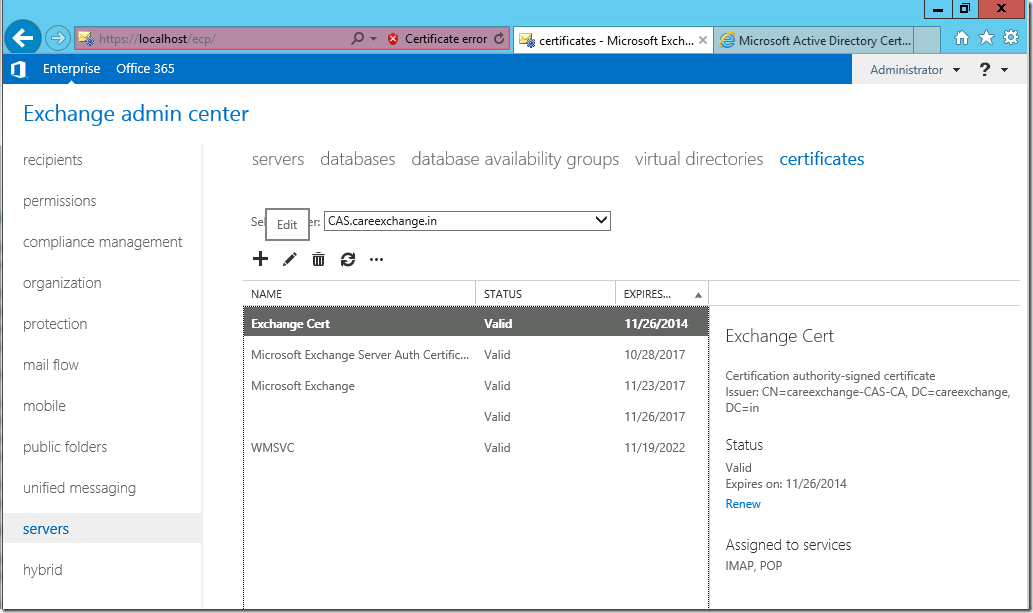Open protection section
Viewport: 1033px width, 613px height.
(55, 324)
